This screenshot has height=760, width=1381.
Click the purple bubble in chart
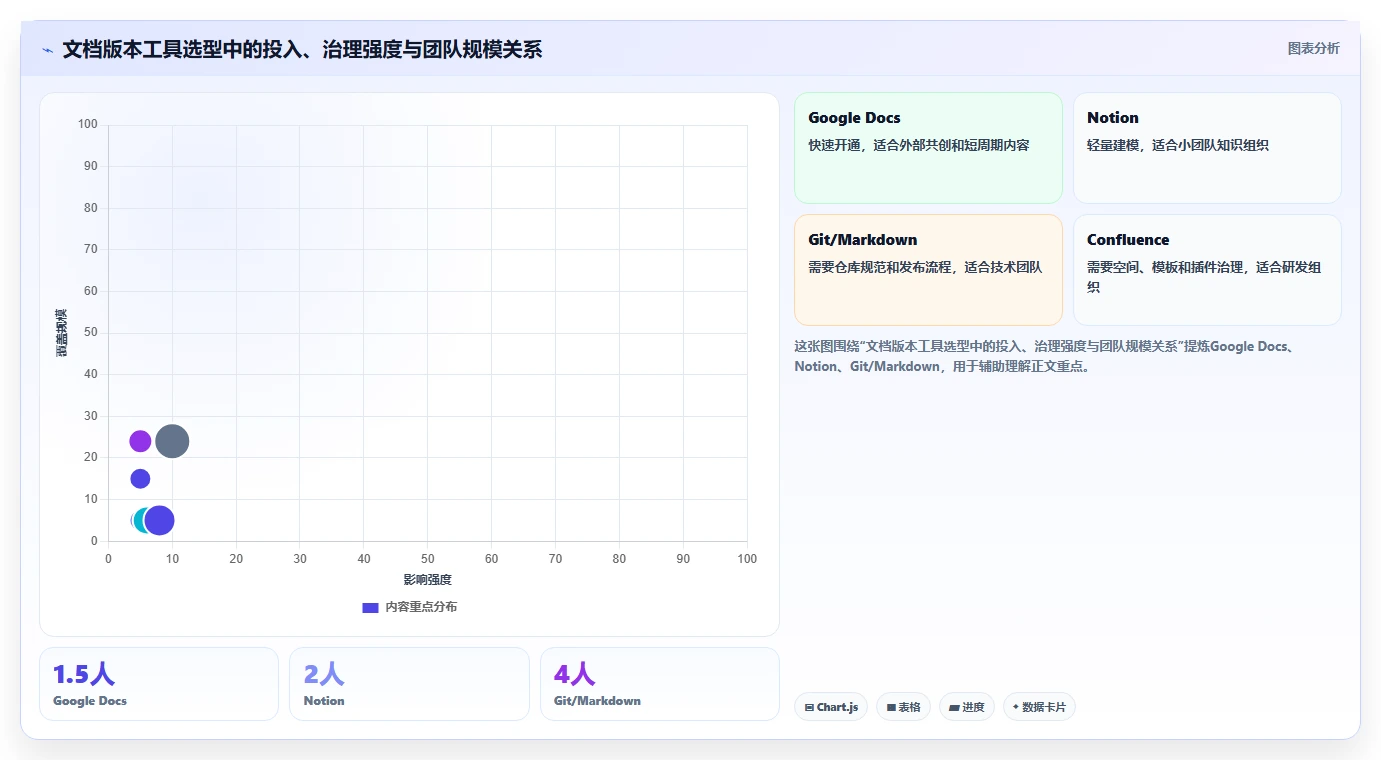(x=140, y=441)
